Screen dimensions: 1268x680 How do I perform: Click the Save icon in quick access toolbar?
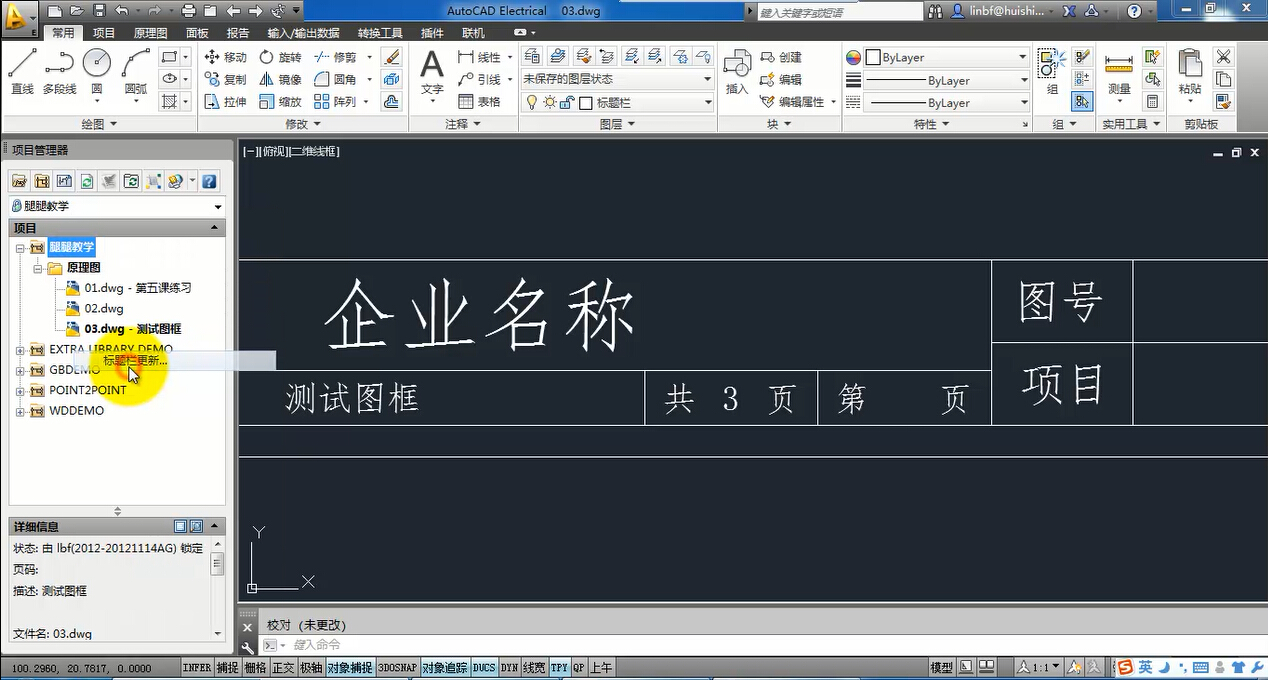point(99,11)
